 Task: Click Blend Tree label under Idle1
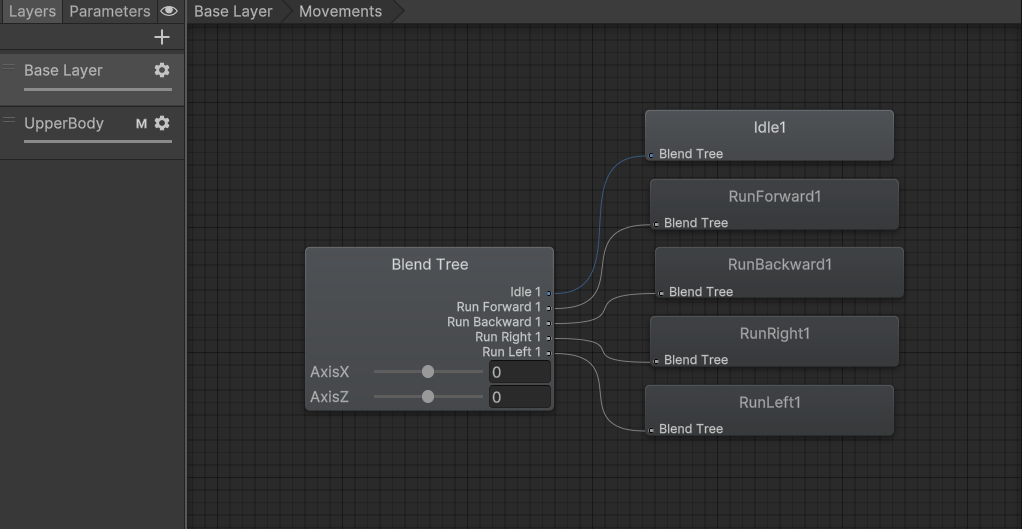691,154
